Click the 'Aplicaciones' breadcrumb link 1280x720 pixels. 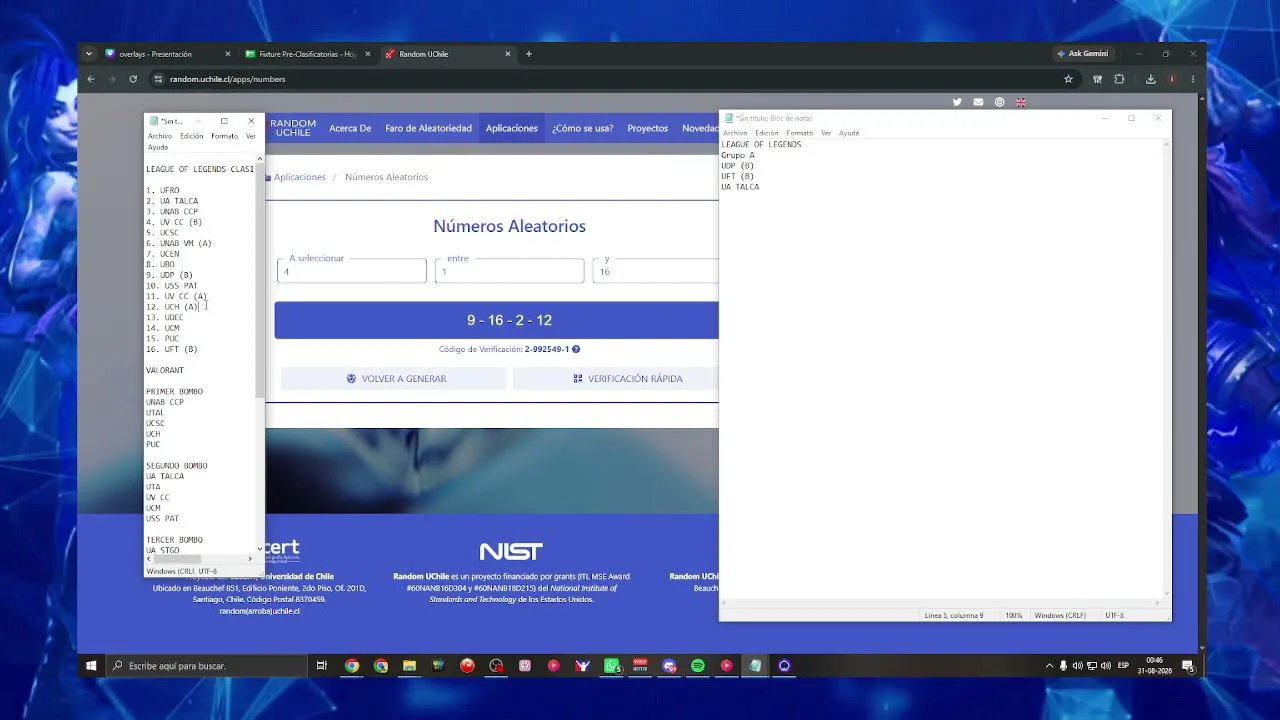coord(300,177)
